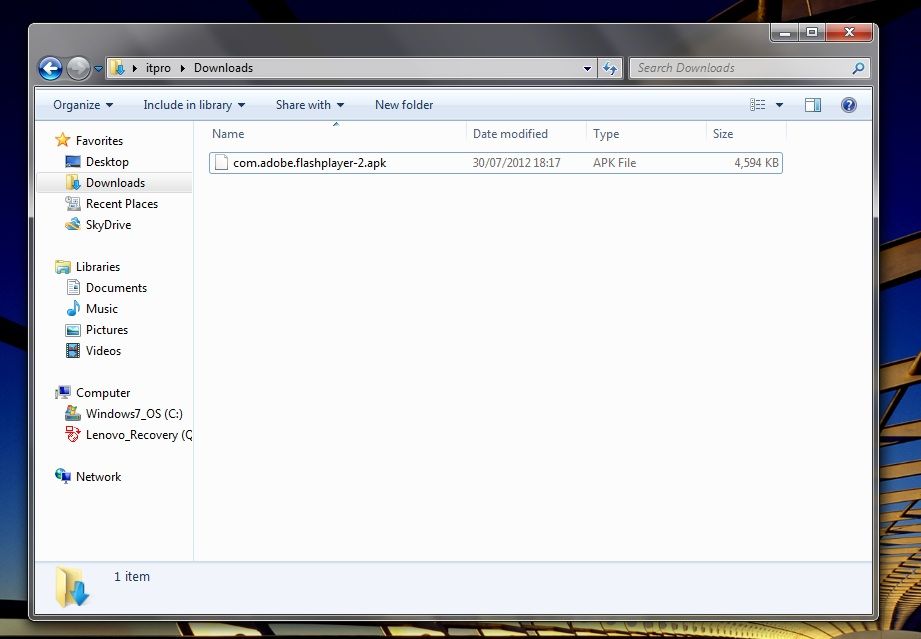Select Libraries in navigation pane
Image resolution: width=921 pixels, height=639 pixels.
pos(98,267)
